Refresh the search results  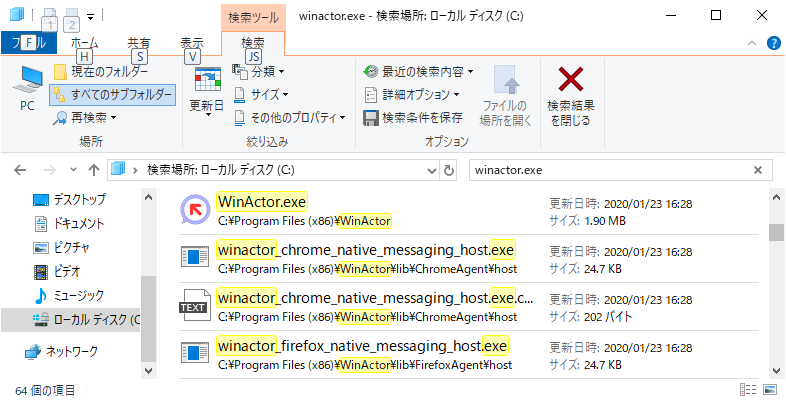point(449,170)
